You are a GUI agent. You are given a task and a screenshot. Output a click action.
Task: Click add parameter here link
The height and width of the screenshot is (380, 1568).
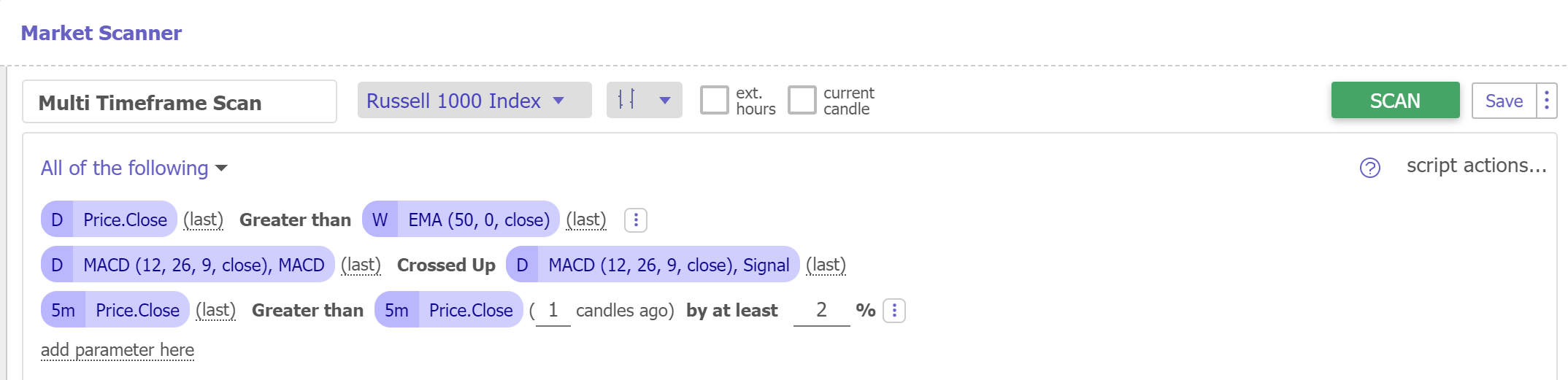(118, 350)
